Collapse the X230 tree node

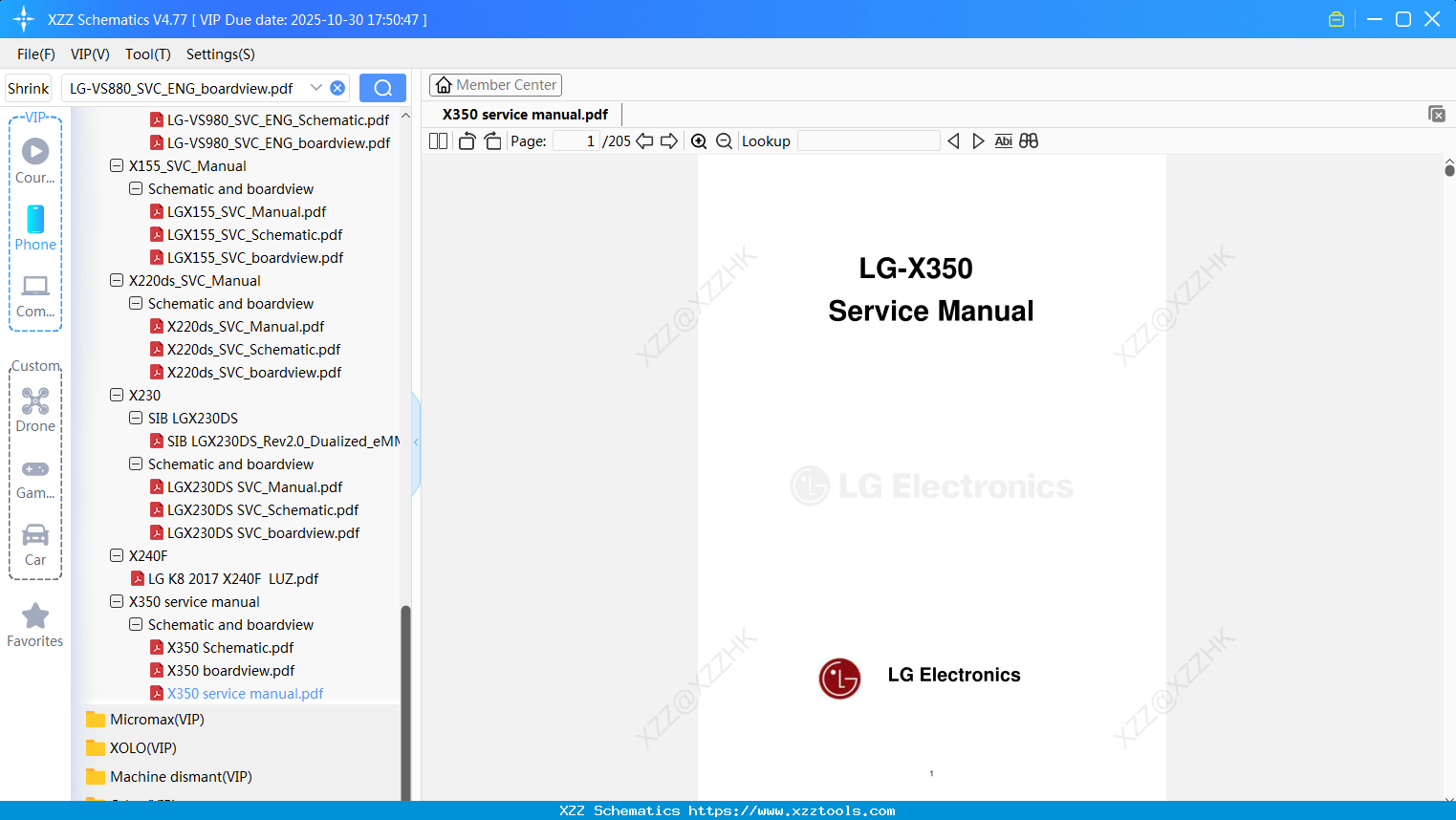pyautogui.click(x=115, y=395)
